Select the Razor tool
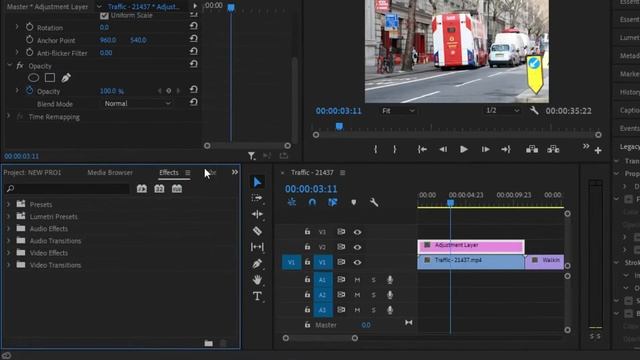Viewport: 640px width, 360px height. coord(257,231)
